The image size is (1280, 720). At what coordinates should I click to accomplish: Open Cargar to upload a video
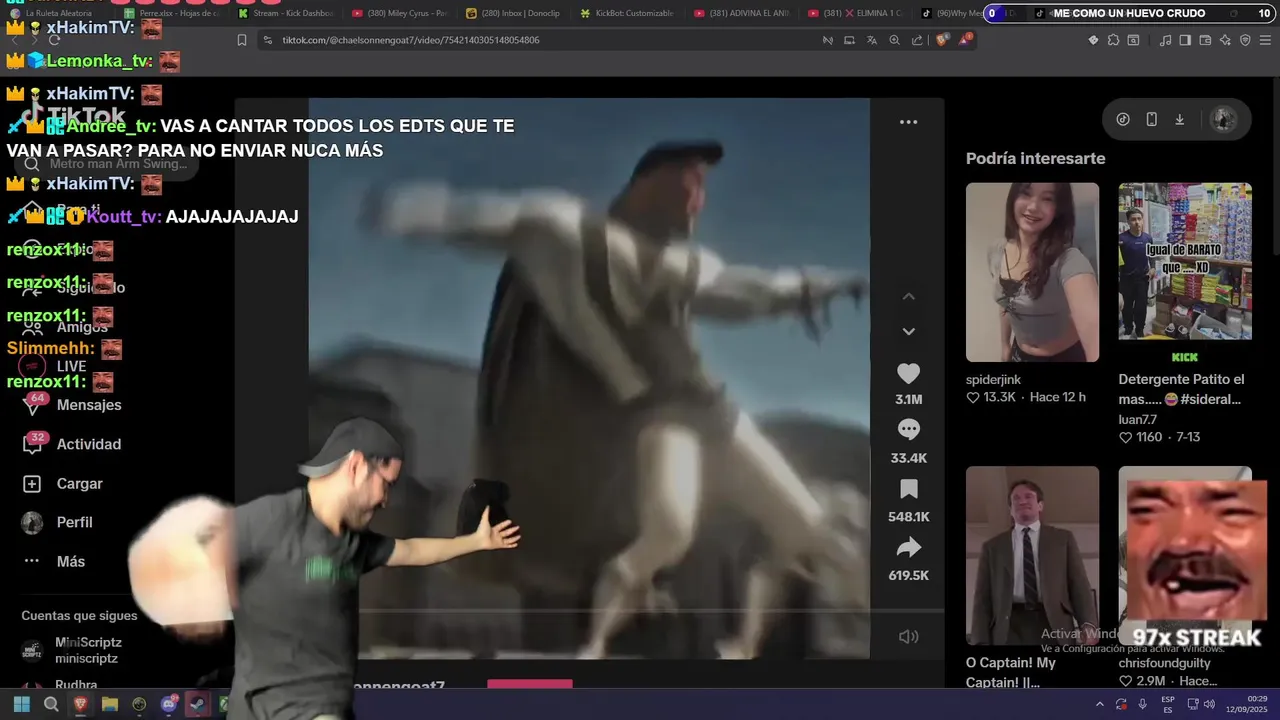coord(63,483)
